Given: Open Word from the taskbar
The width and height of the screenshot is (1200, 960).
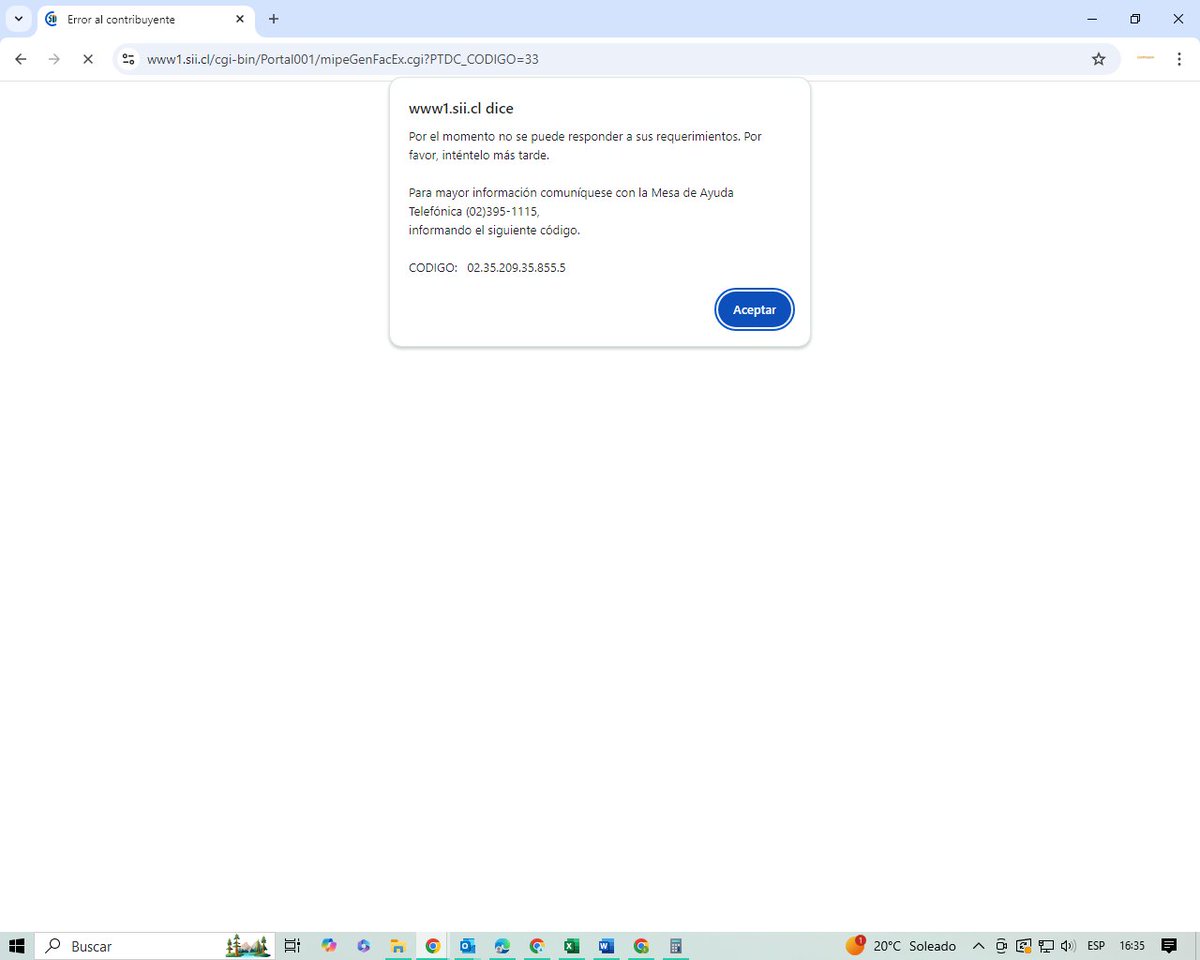Looking at the screenshot, I should [606, 945].
